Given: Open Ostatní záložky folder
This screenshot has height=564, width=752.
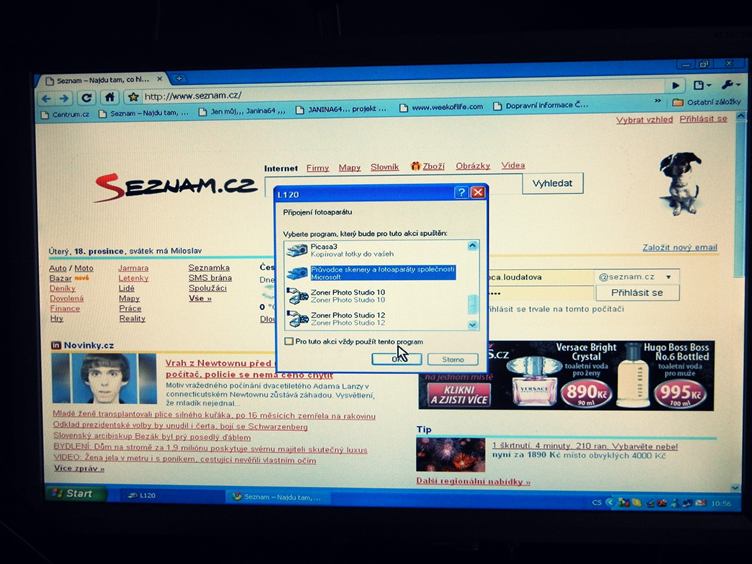Looking at the screenshot, I should point(707,102).
